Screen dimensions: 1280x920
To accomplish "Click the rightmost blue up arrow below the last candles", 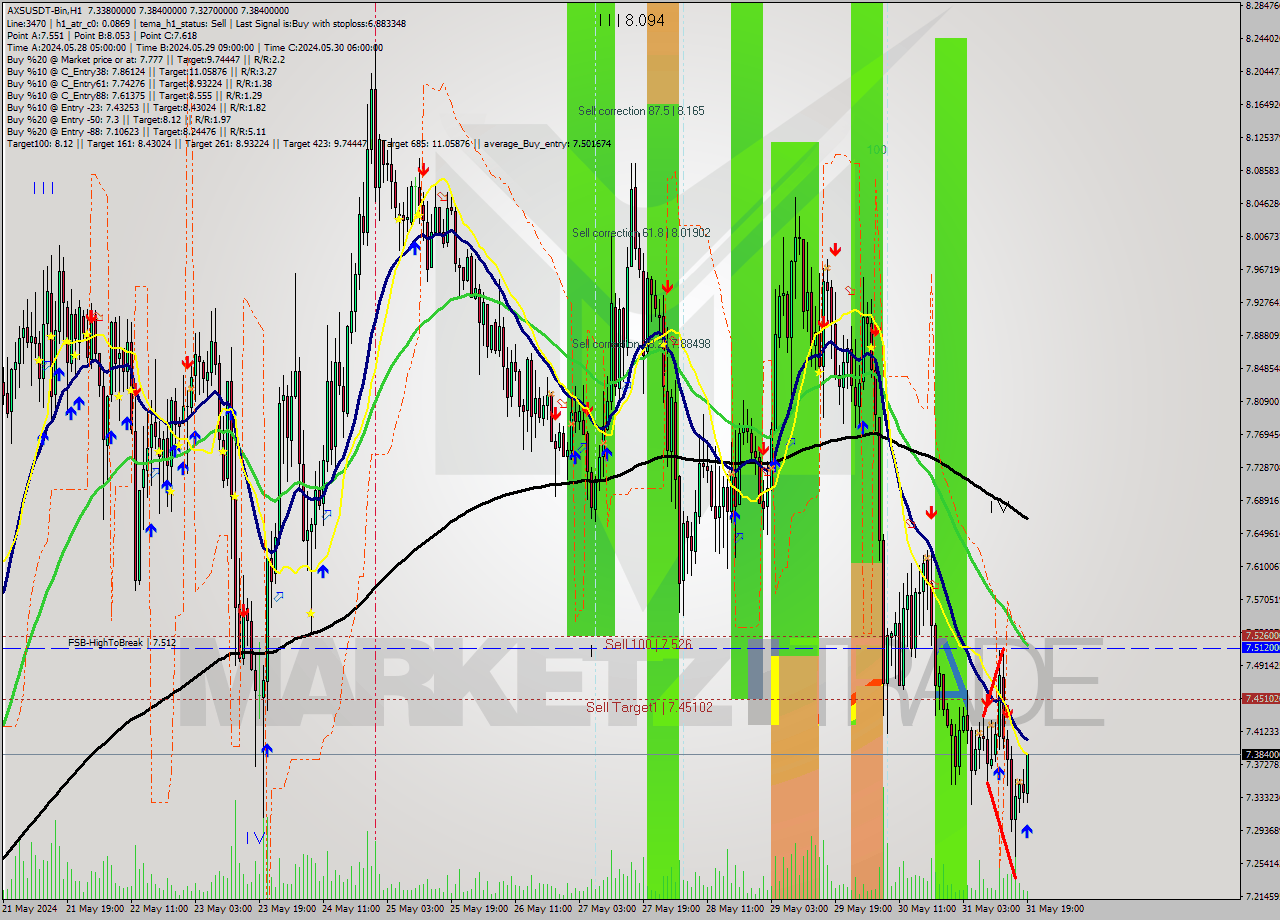I will click(x=1026, y=831).
